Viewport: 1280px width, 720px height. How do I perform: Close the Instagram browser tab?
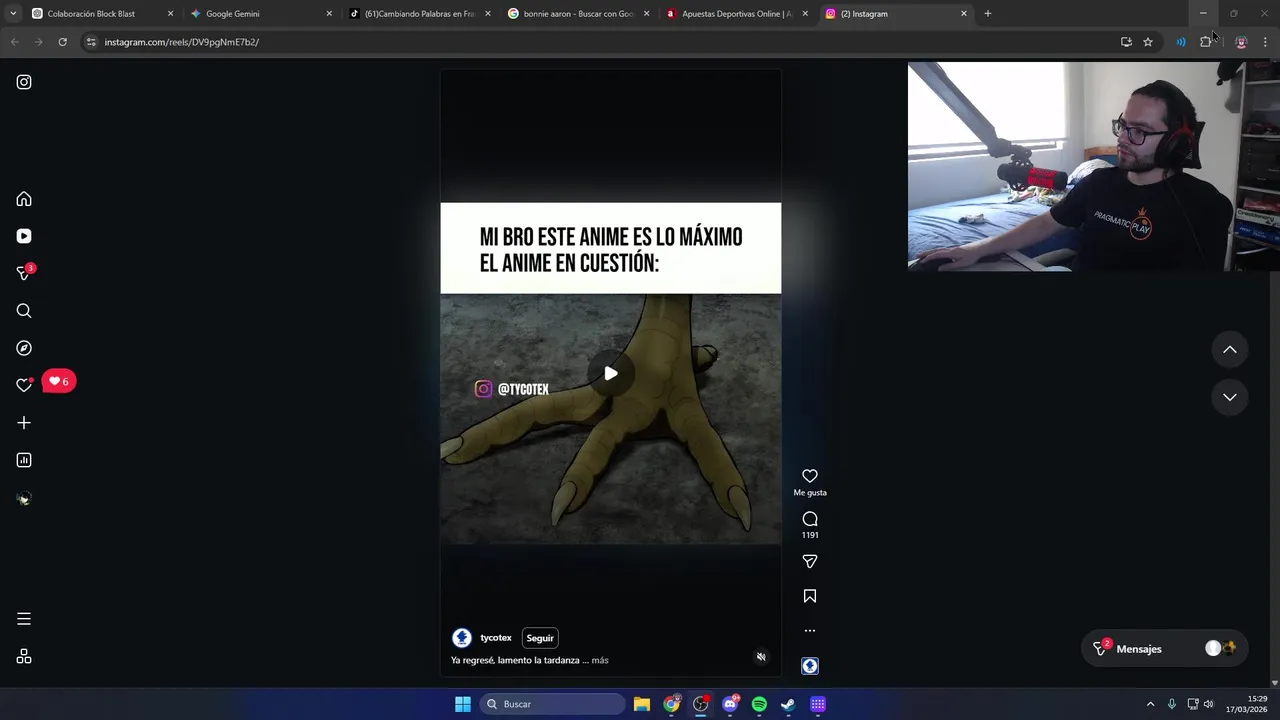[964, 14]
